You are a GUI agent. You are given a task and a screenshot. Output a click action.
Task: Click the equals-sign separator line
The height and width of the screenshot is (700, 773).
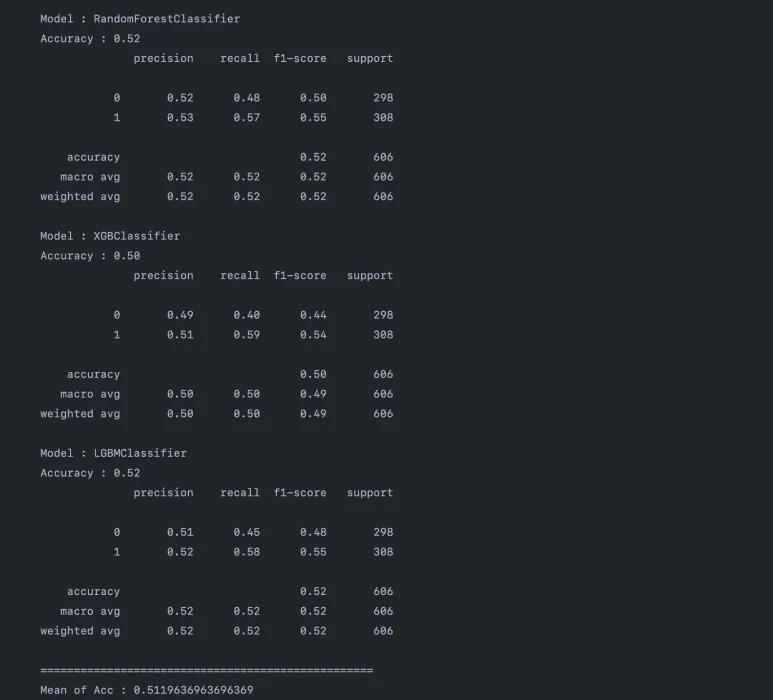click(206, 670)
